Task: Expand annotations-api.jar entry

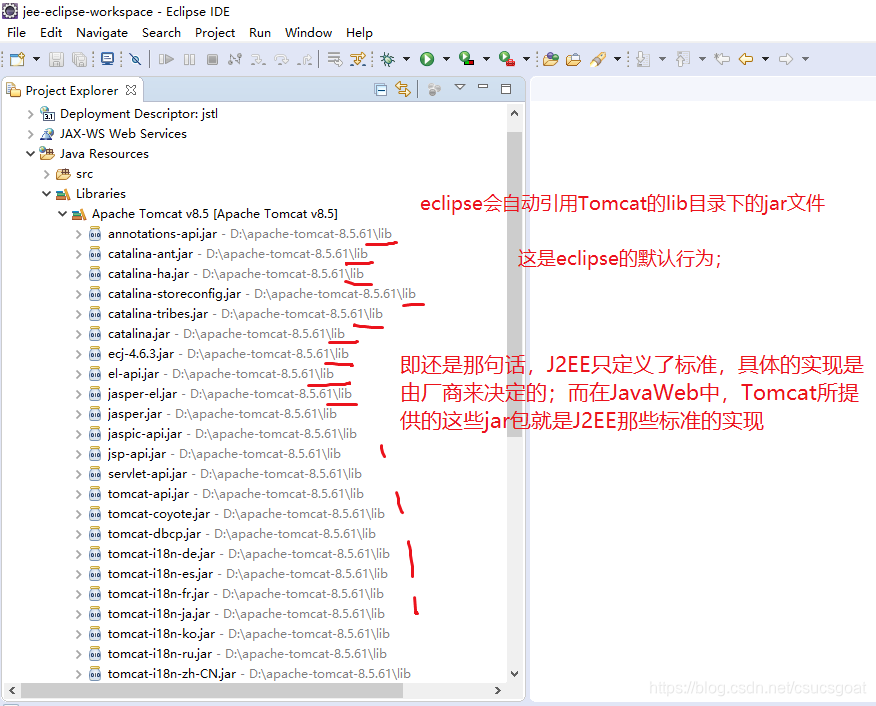Action: [x=79, y=234]
